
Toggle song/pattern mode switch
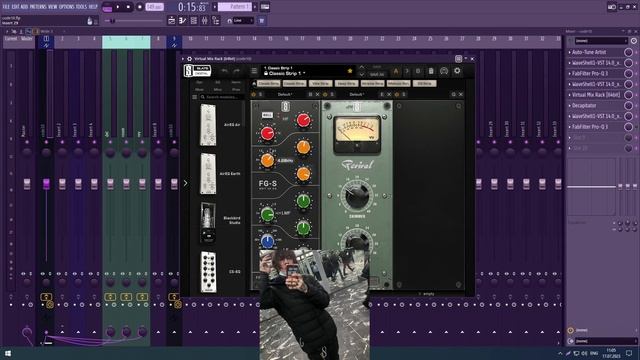[x=107, y=7]
